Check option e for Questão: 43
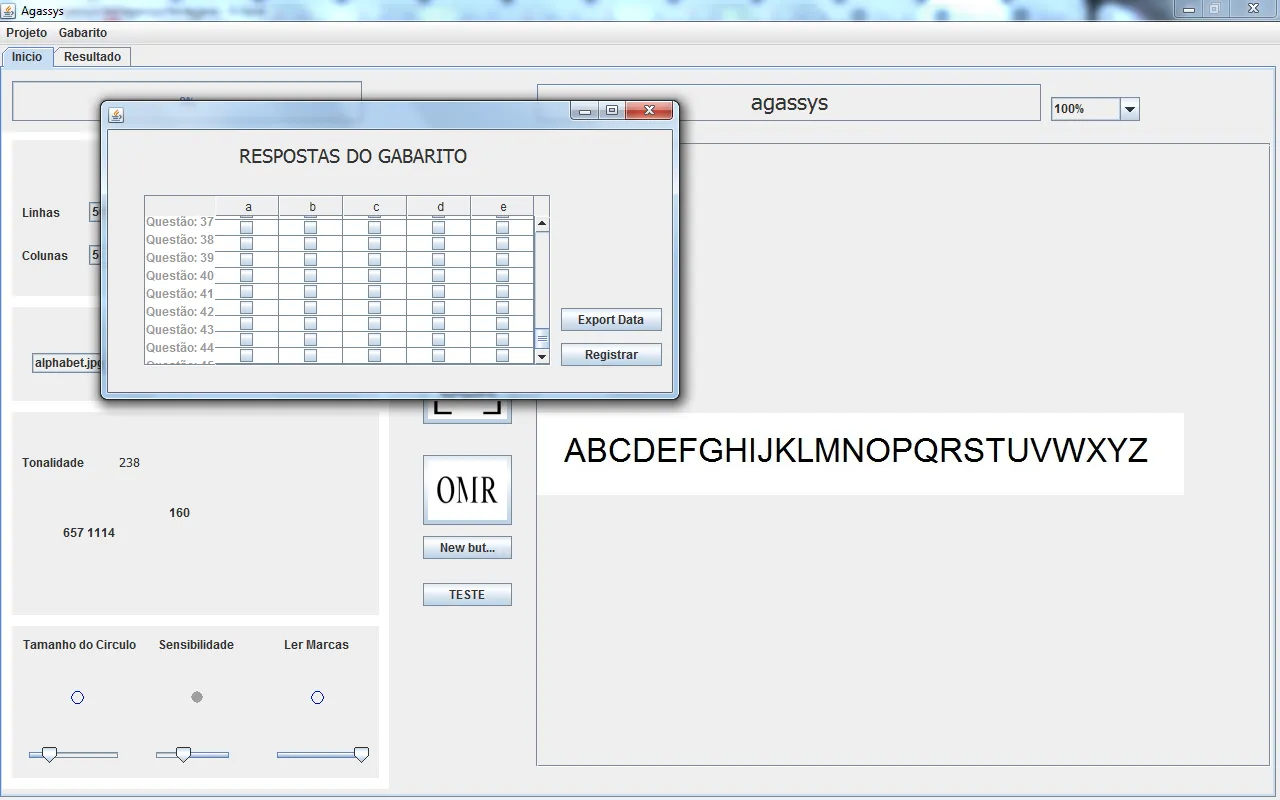The image size is (1280, 800). [x=503, y=324]
